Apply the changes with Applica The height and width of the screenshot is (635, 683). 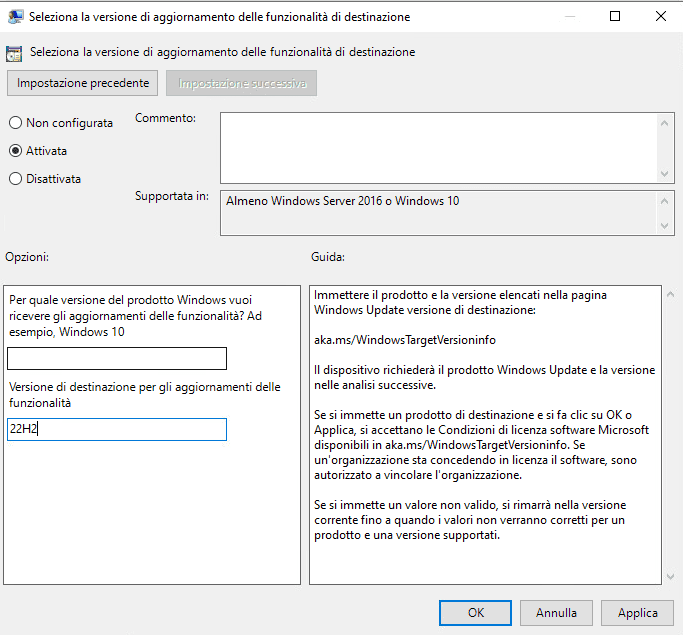click(637, 613)
